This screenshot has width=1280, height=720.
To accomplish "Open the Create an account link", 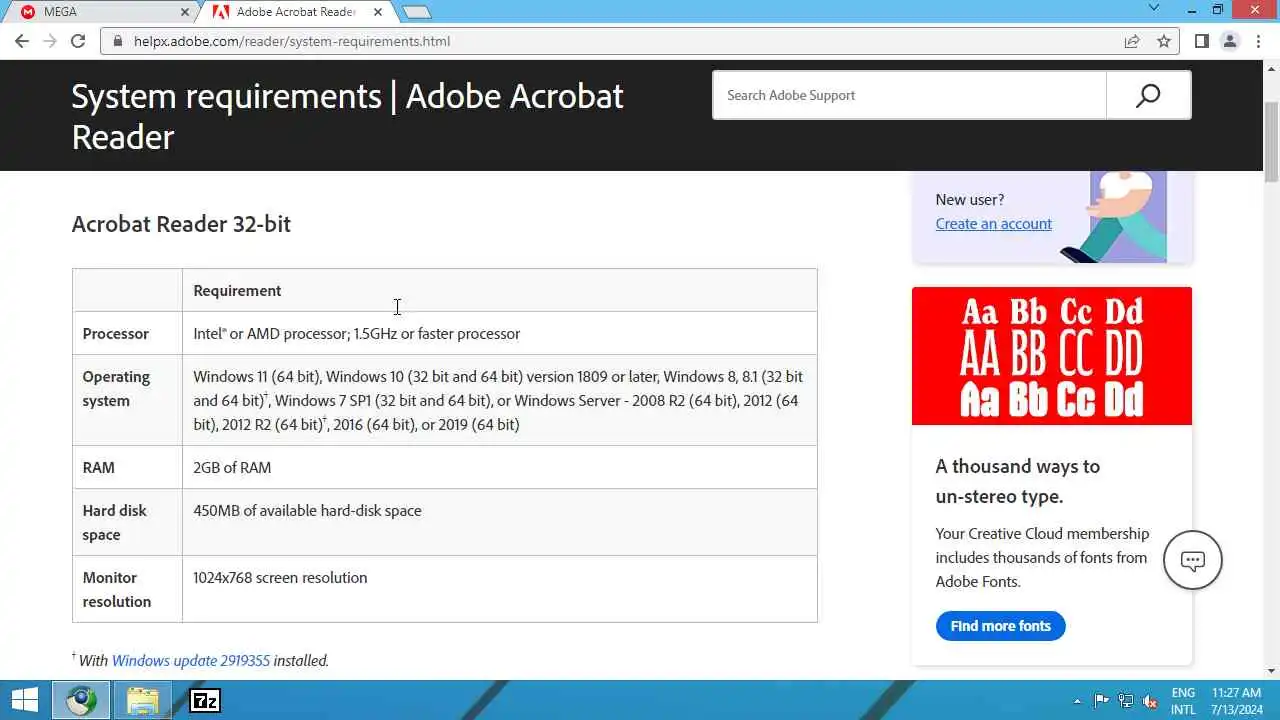I will click(993, 223).
